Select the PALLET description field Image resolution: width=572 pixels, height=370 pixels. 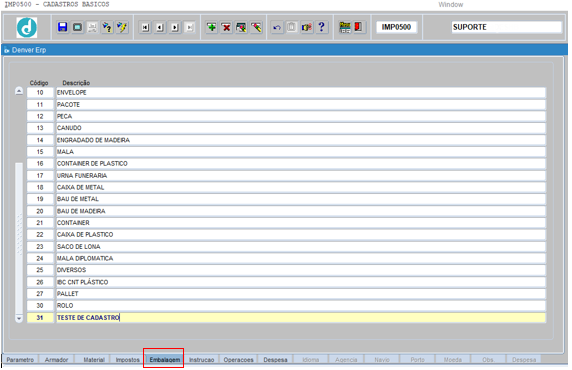(301, 294)
